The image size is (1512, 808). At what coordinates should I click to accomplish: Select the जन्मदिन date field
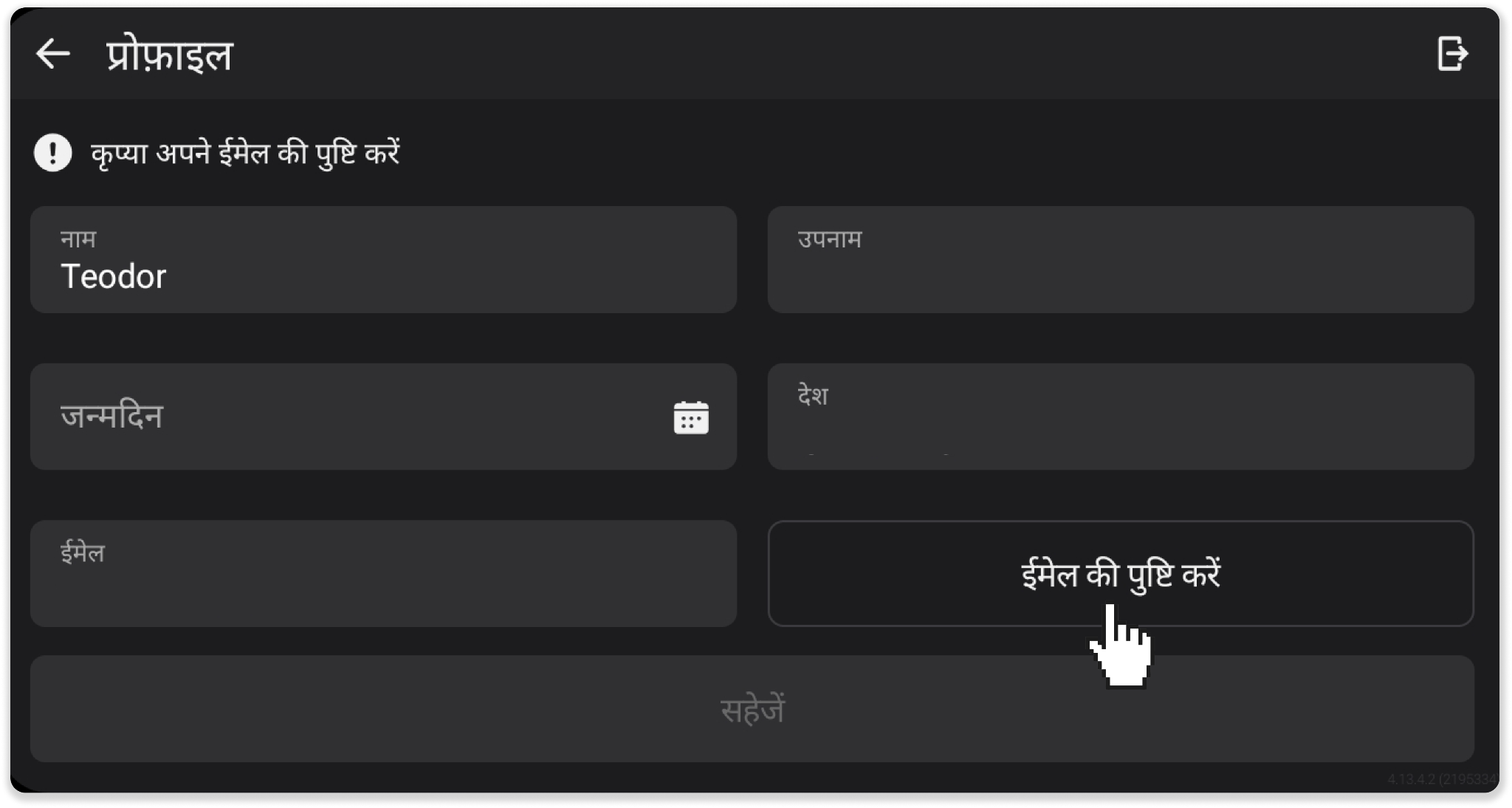[383, 417]
